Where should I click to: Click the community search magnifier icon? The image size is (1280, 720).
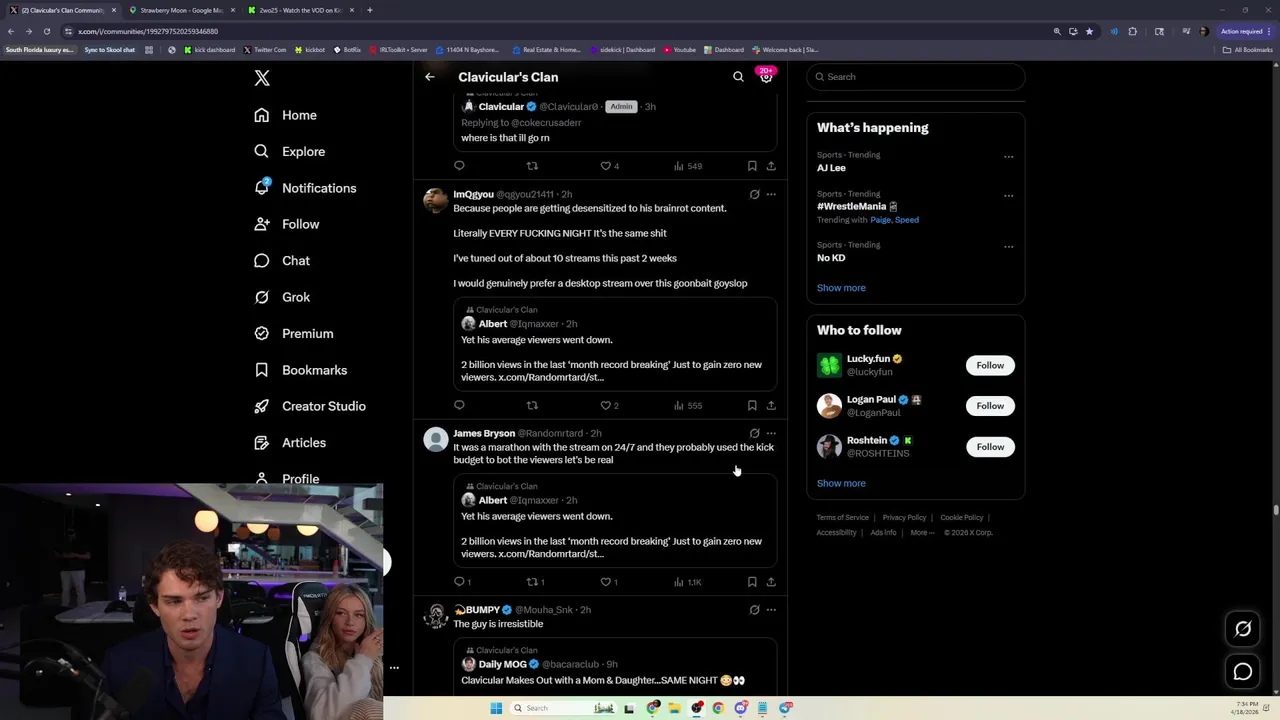738,77
